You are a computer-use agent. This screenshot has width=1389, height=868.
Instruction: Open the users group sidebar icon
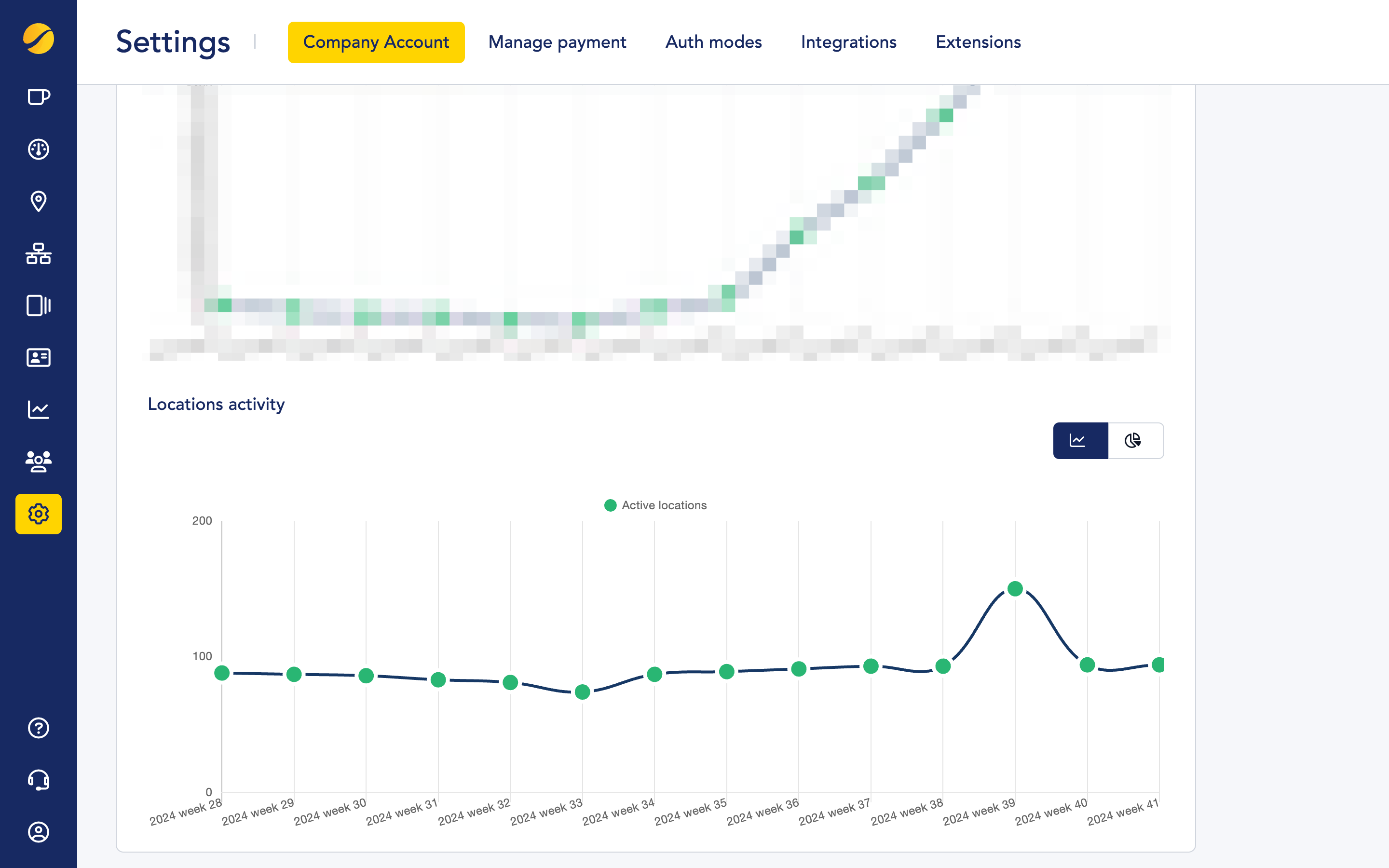[x=39, y=461]
